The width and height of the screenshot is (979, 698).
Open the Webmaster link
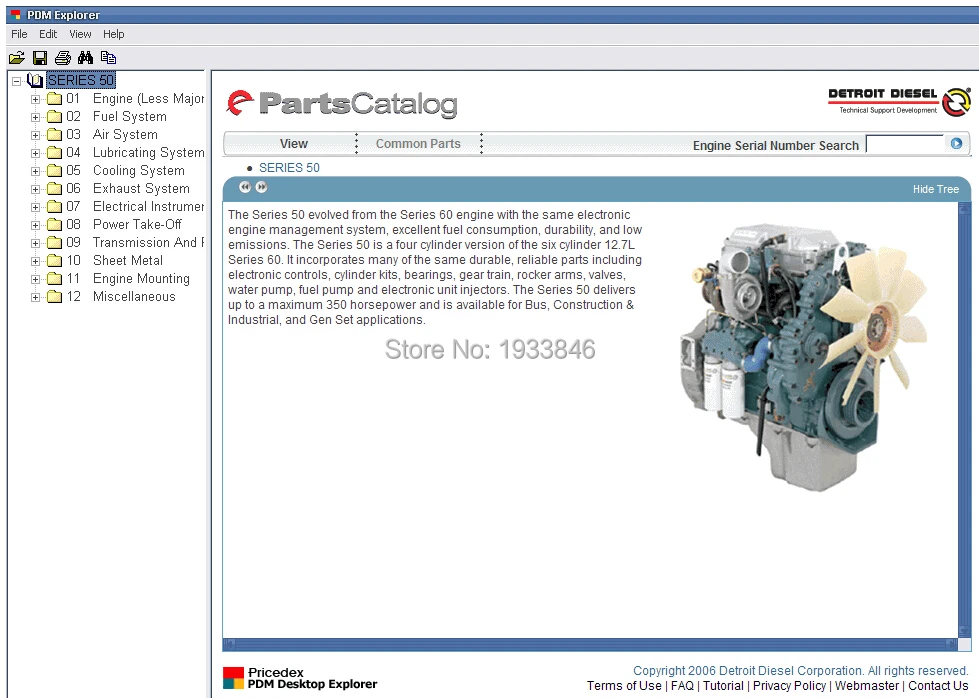pos(867,686)
